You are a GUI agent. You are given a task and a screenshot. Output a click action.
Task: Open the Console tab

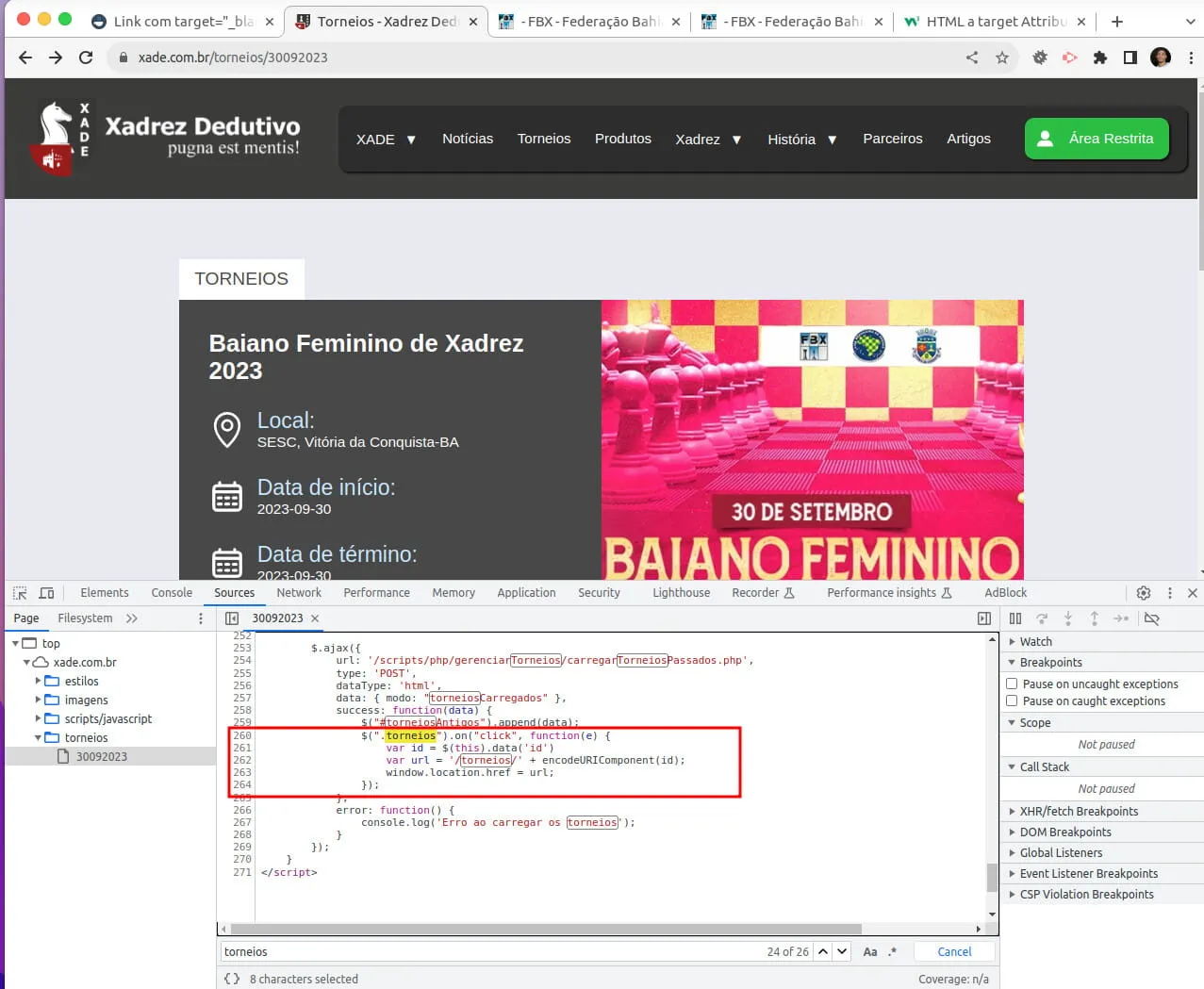172,593
